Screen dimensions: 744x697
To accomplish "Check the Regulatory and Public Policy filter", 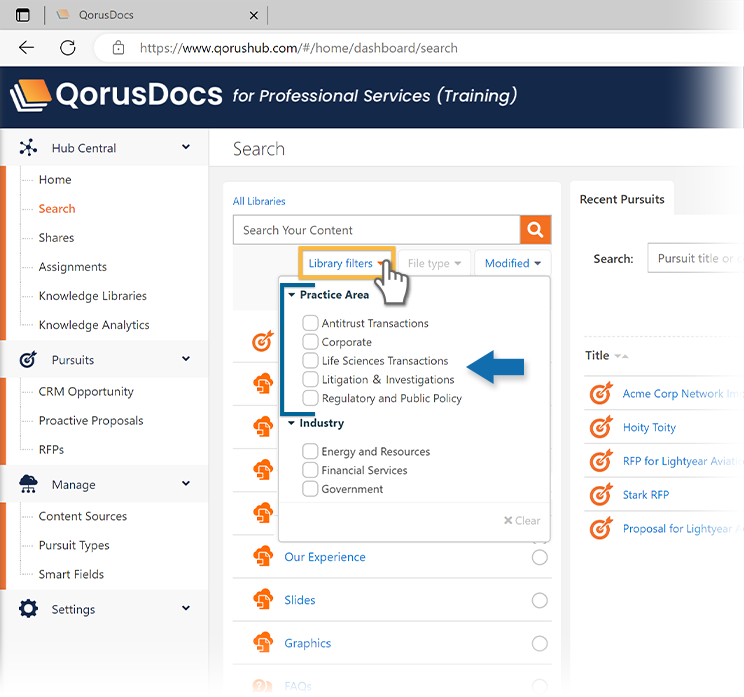I will click(310, 398).
